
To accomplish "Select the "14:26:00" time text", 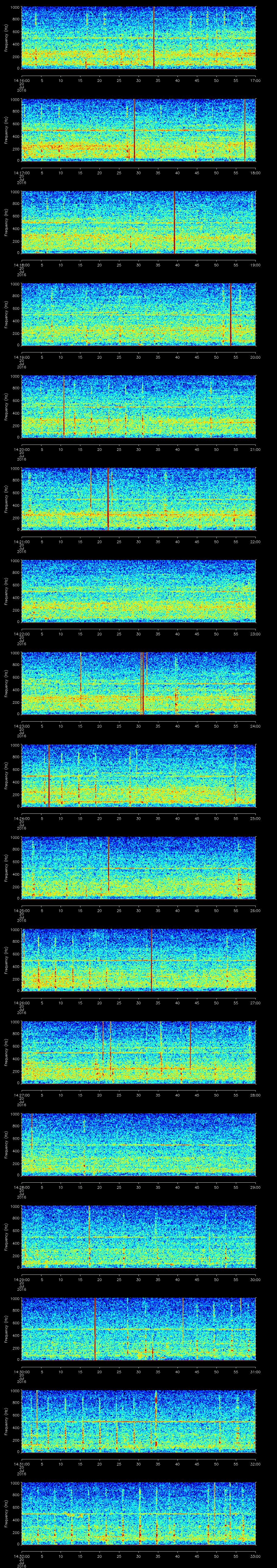I will (x=21, y=1003).
